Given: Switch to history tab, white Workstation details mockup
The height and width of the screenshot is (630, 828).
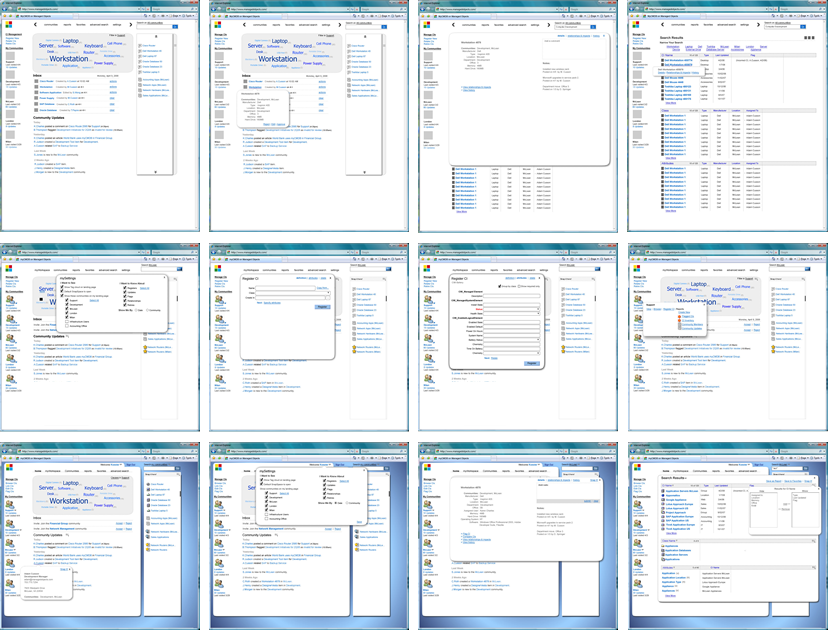Looking at the screenshot, I should pyautogui.click(x=596, y=36).
